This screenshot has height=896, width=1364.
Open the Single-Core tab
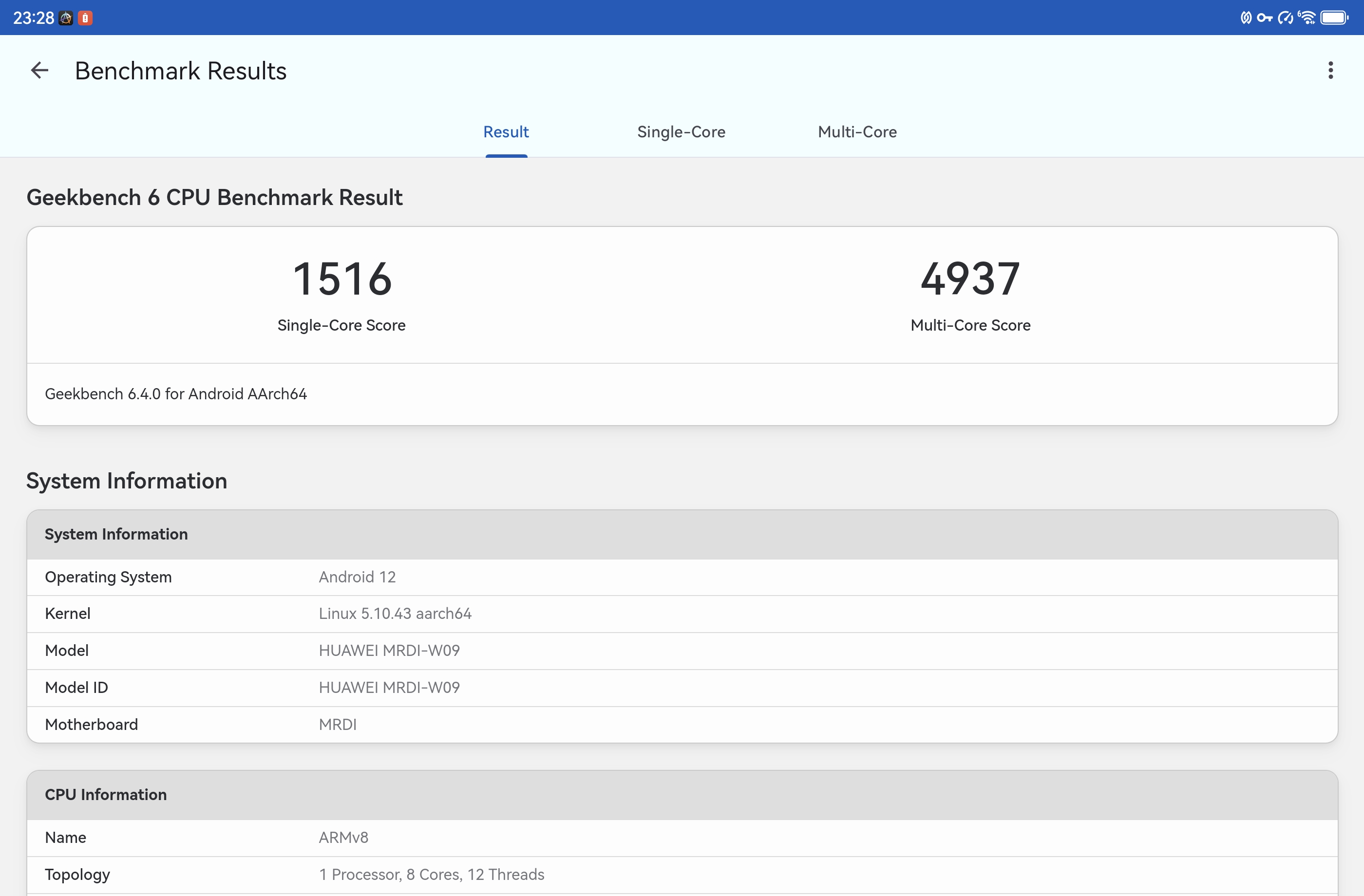tap(682, 132)
